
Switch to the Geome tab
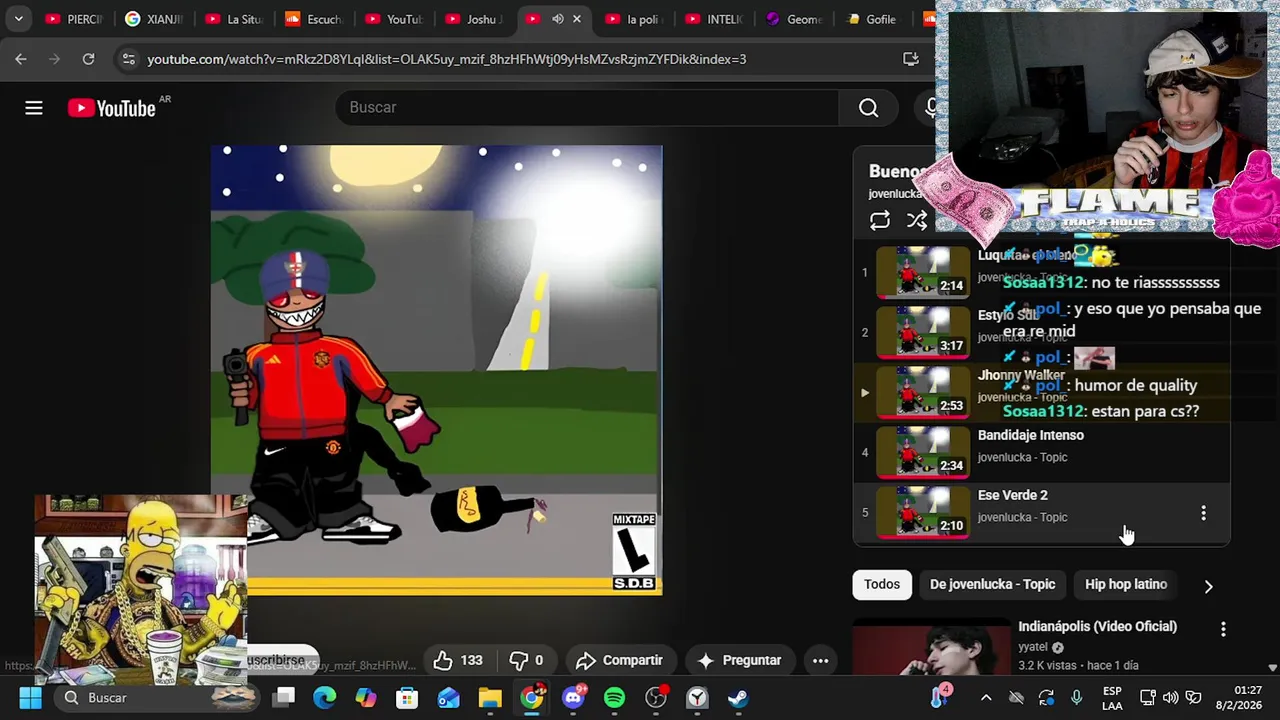tap(794, 19)
